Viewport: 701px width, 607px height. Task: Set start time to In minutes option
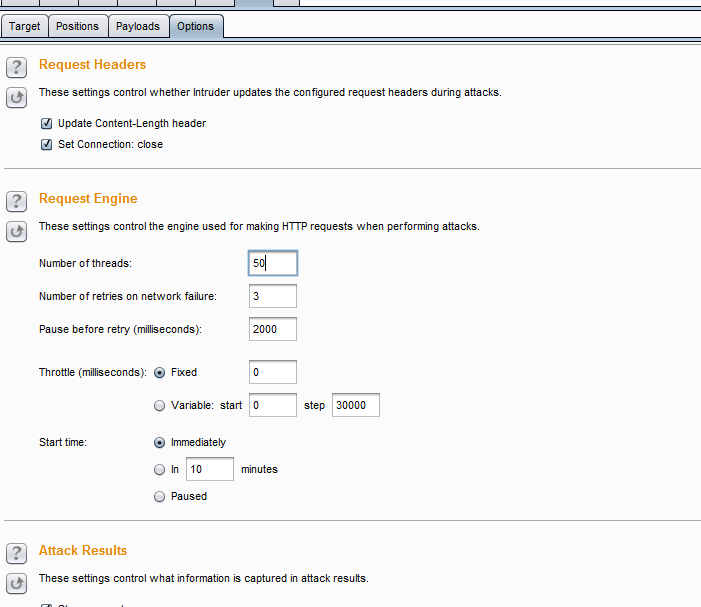[x=159, y=469]
